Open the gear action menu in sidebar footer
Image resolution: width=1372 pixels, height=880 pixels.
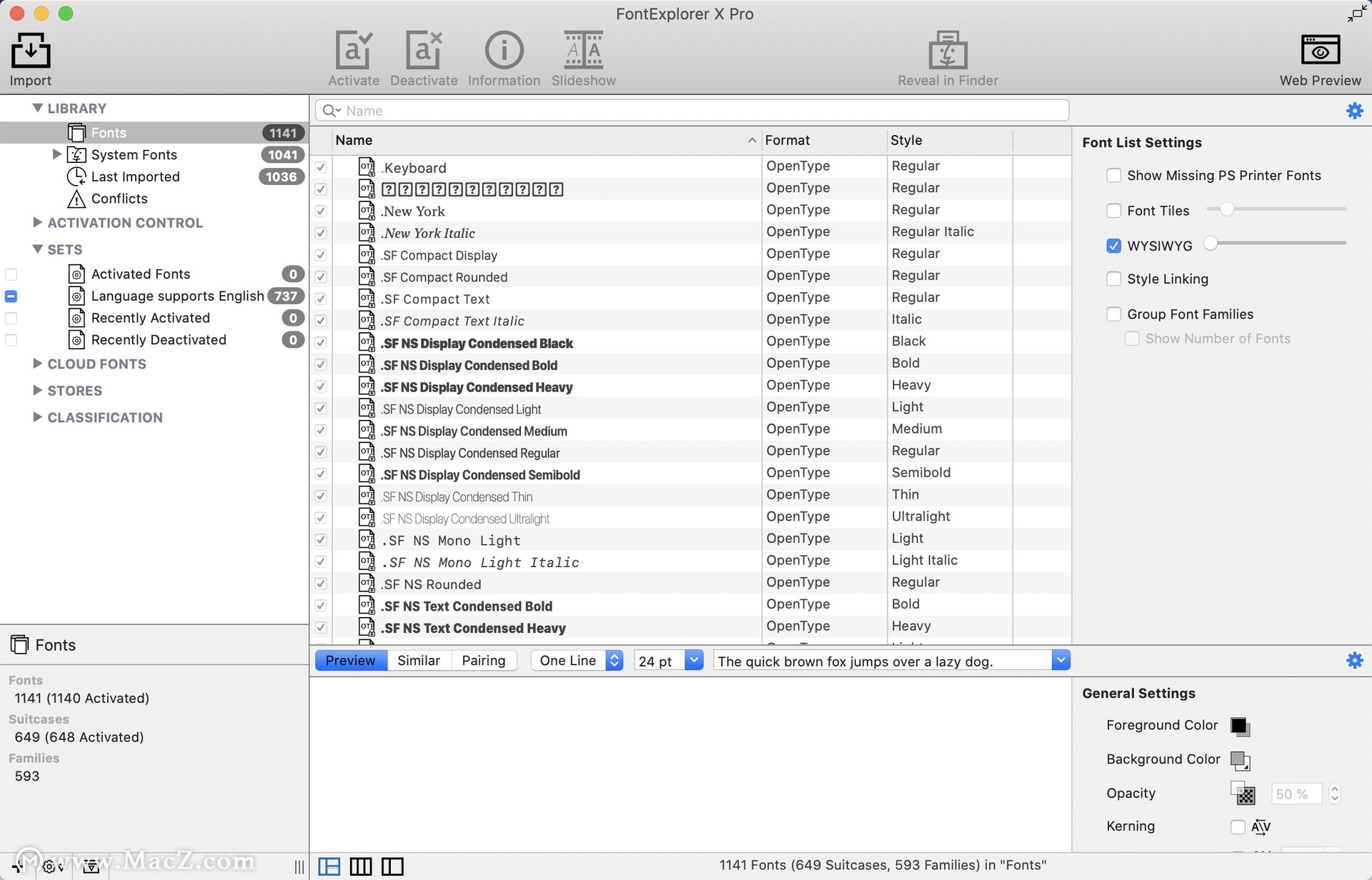pos(53,866)
